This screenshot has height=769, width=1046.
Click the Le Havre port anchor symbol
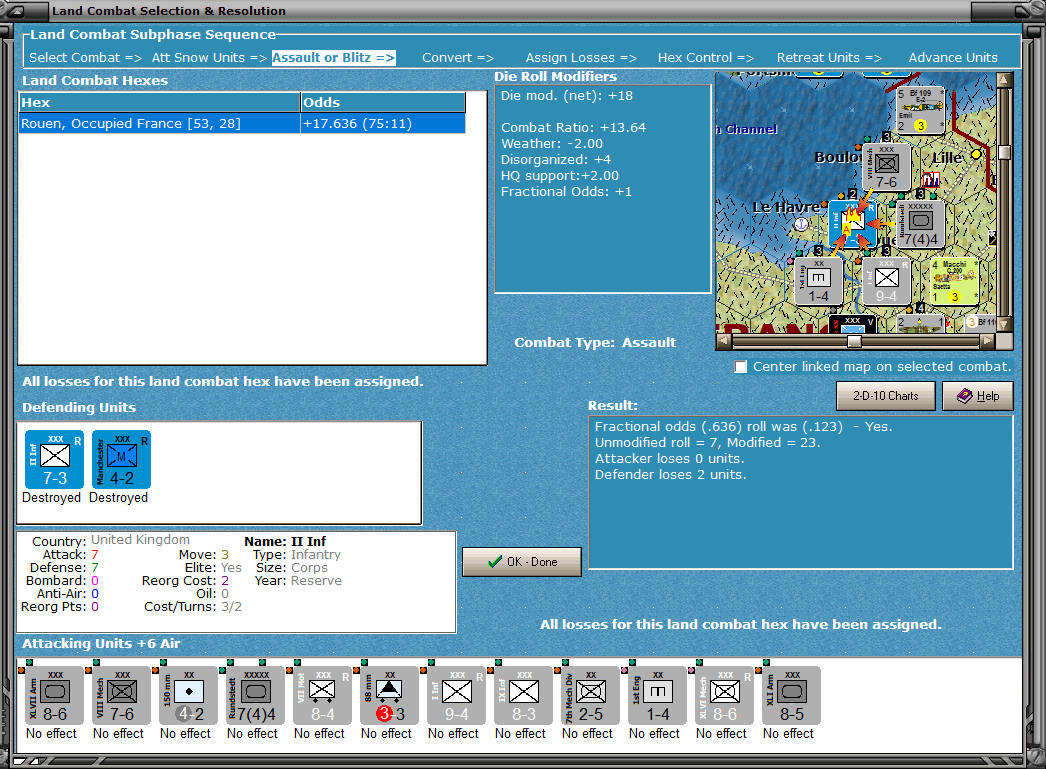[x=801, y=225]
